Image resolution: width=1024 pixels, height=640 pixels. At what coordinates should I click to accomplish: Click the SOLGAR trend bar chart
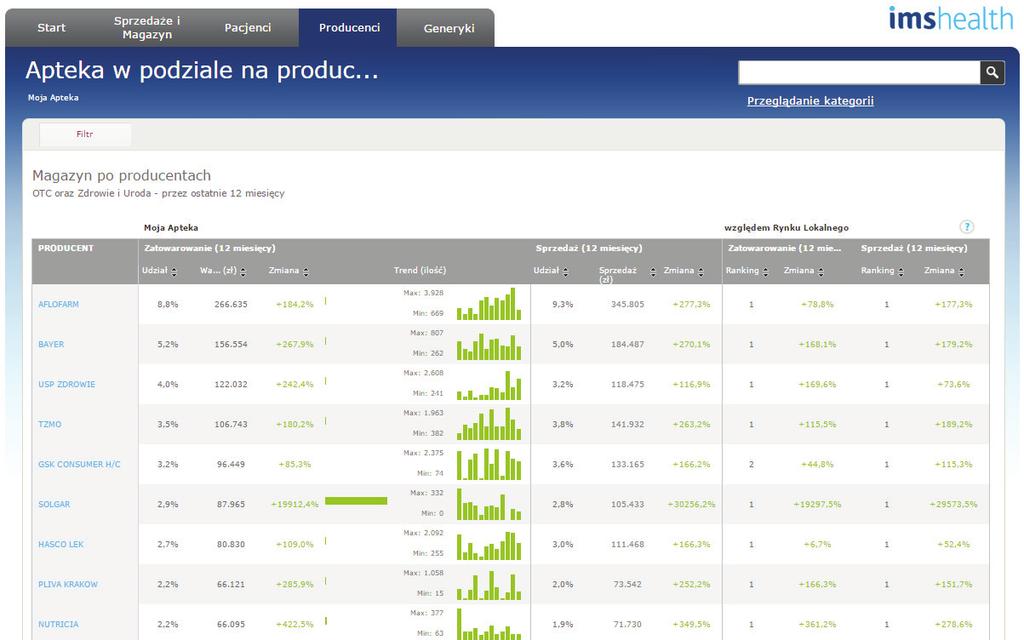(x=489, y=504)
